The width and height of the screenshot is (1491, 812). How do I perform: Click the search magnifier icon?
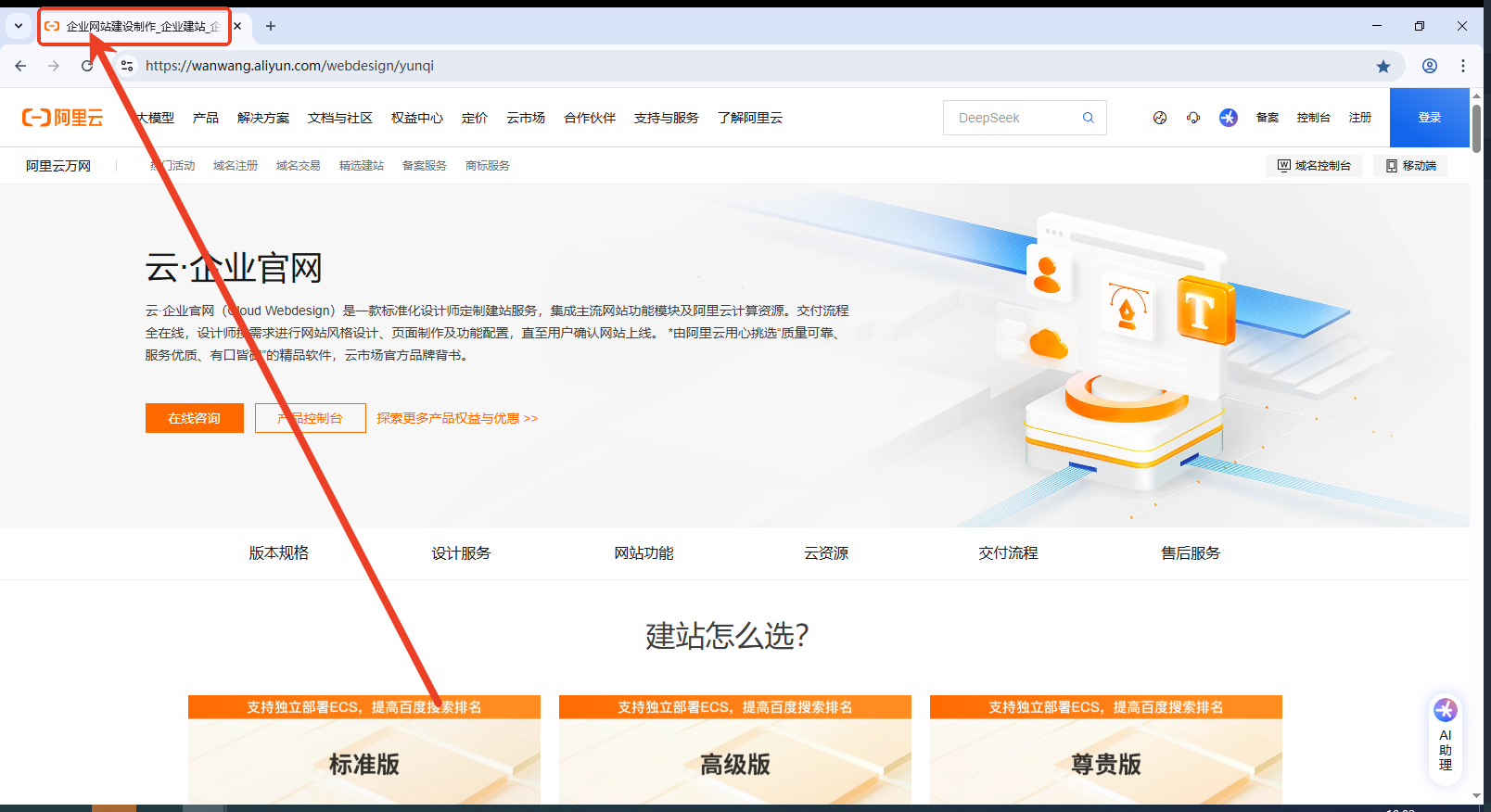[1089, 118]
